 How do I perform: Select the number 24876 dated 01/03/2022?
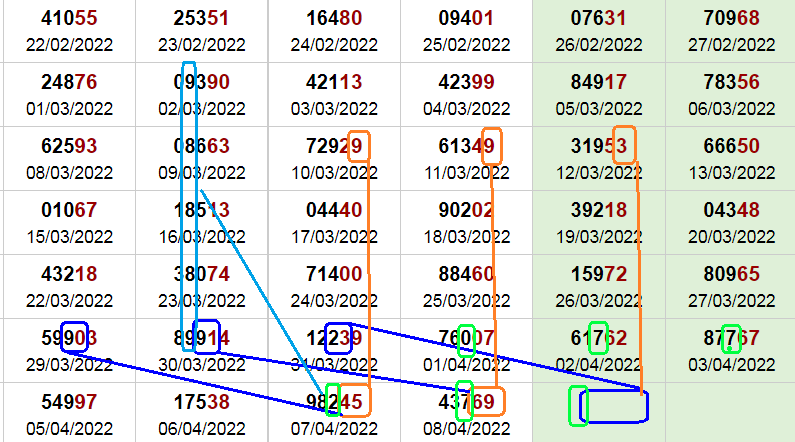(69, 82)
